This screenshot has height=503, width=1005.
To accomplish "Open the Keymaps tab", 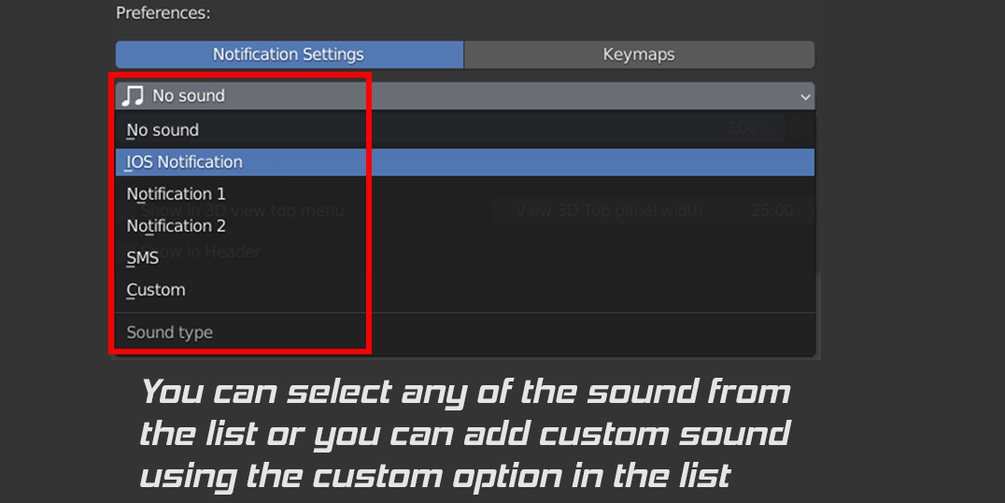I will click(639, 55).
